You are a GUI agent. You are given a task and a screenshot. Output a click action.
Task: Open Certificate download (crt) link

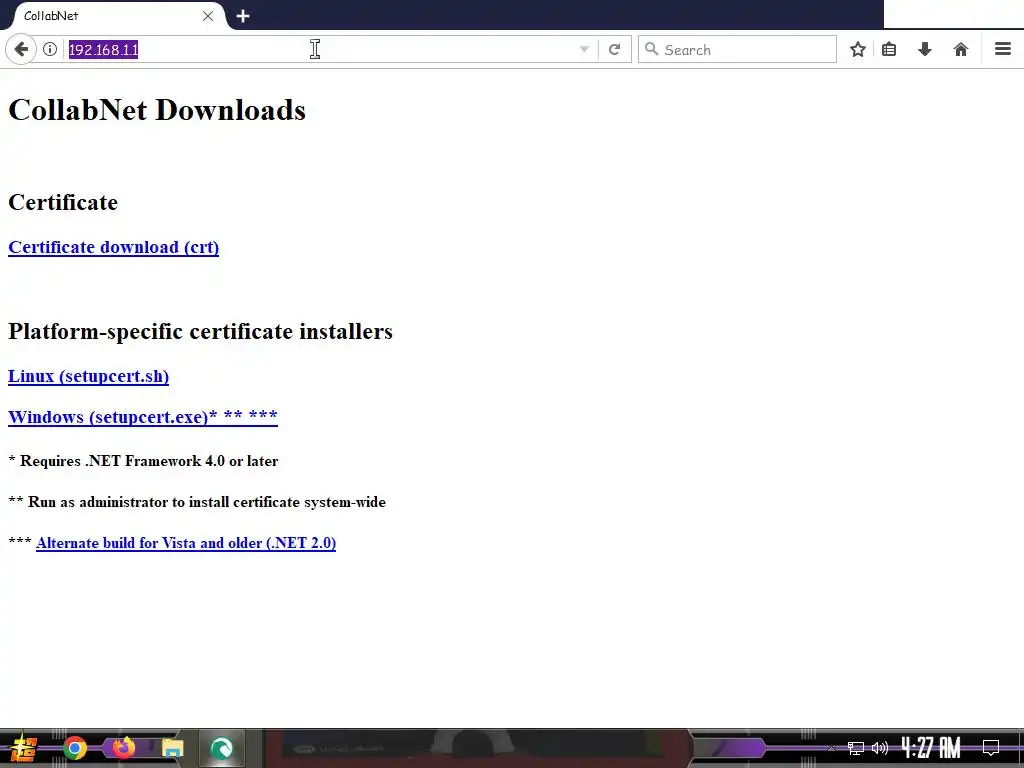coord(114,248)
